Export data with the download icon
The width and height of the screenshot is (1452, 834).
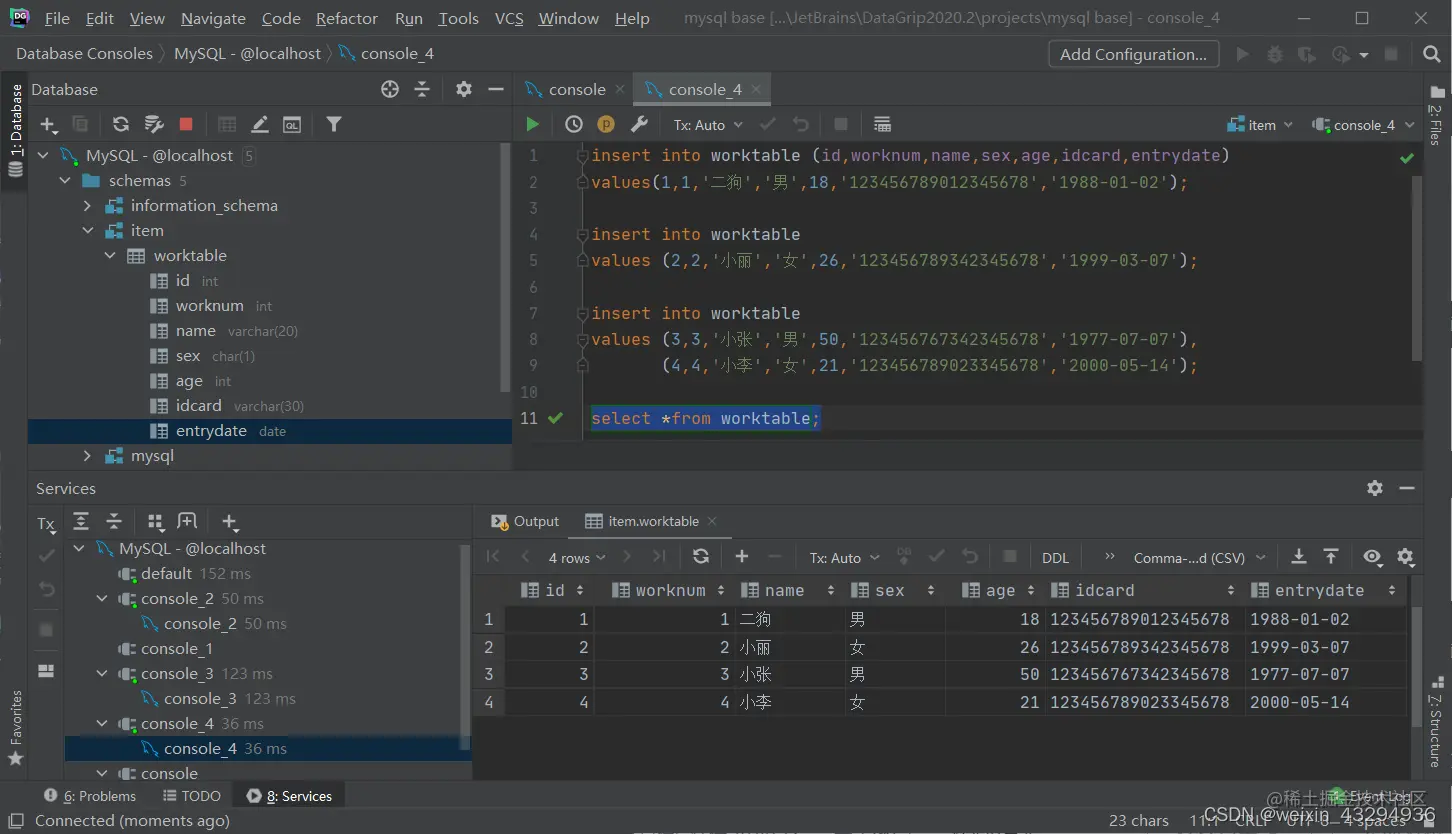1298,557
